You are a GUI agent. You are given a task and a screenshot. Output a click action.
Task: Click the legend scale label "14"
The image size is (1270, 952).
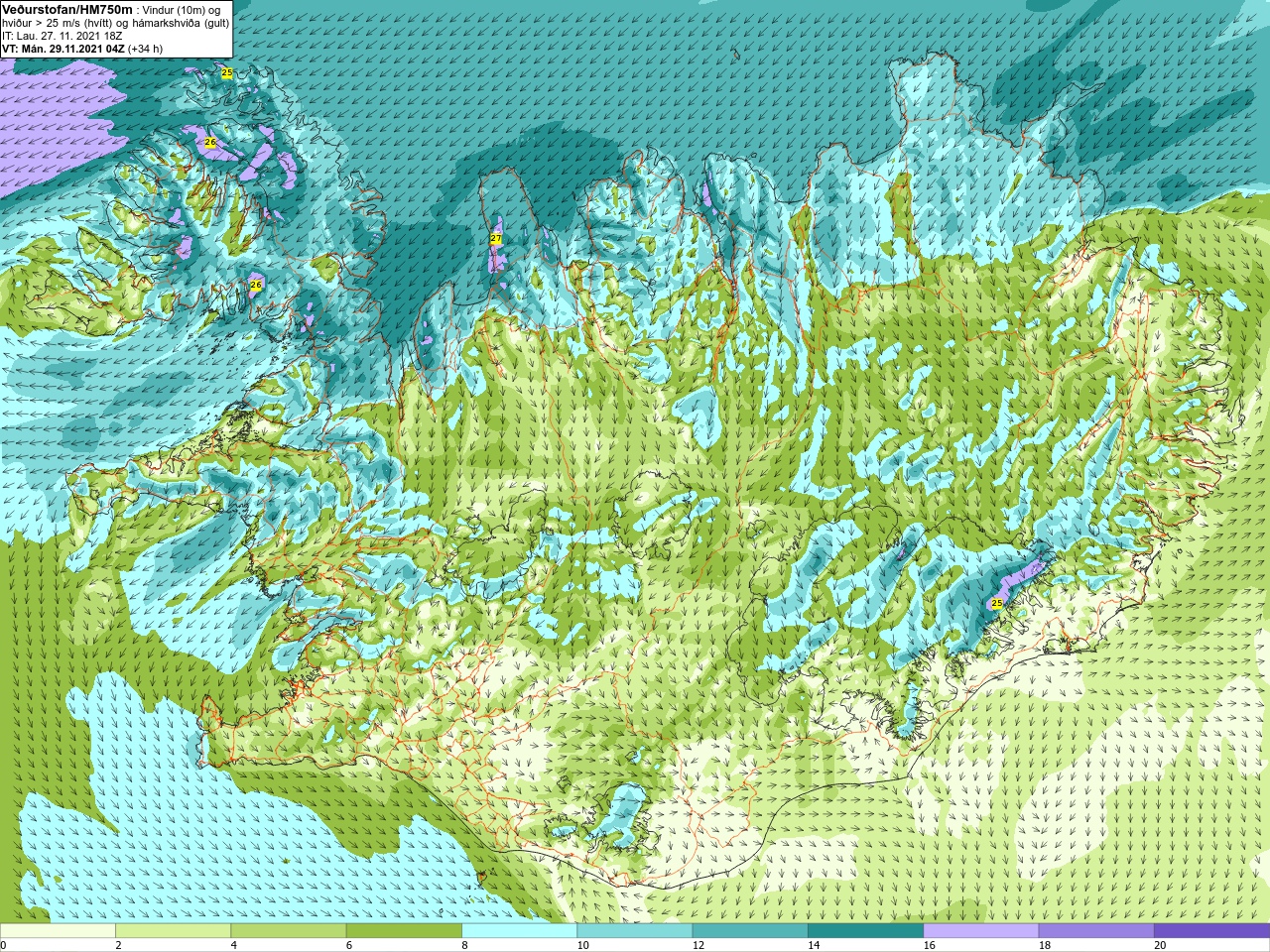tap(814, 945)
